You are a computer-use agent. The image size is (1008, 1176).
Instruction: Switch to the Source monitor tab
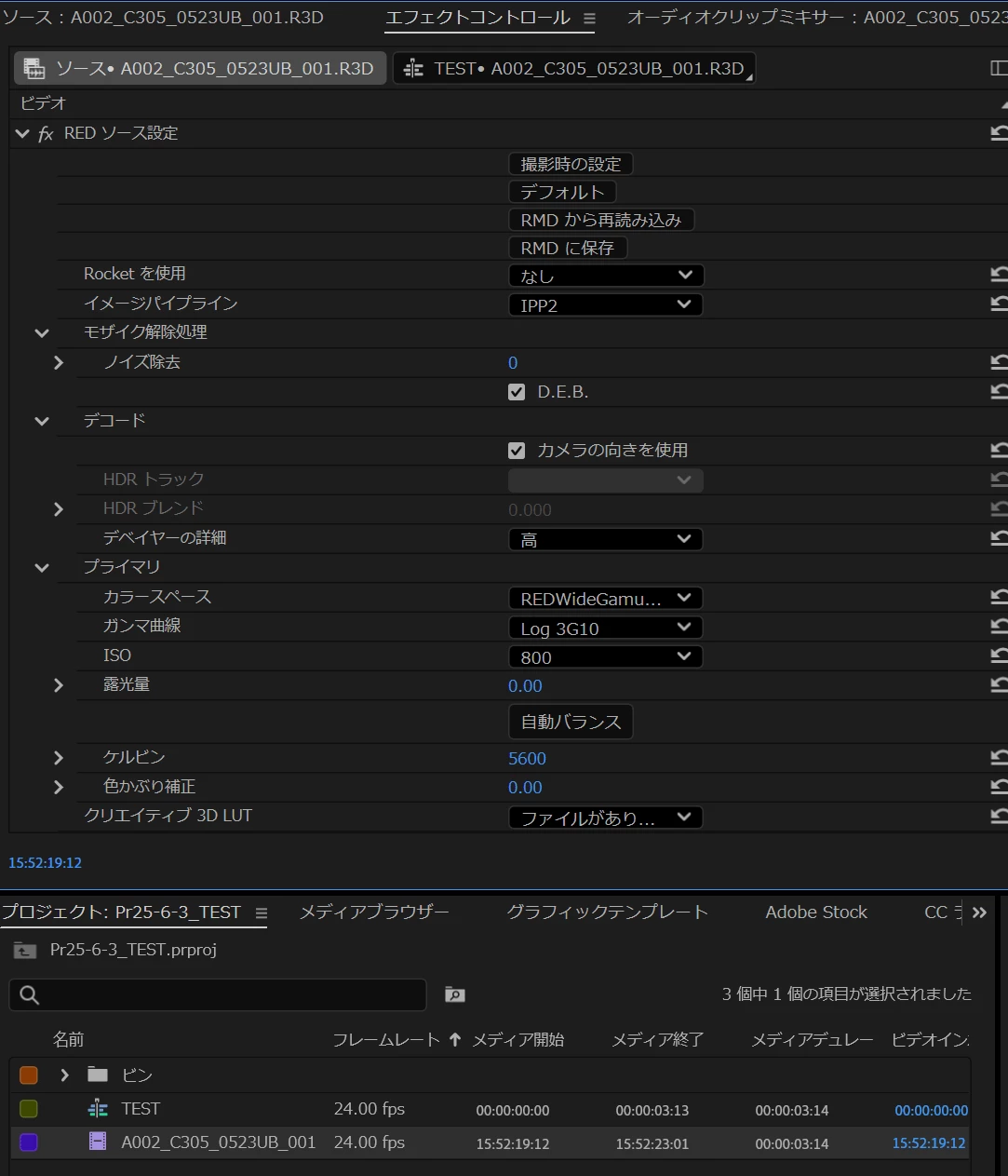point(162,18)
